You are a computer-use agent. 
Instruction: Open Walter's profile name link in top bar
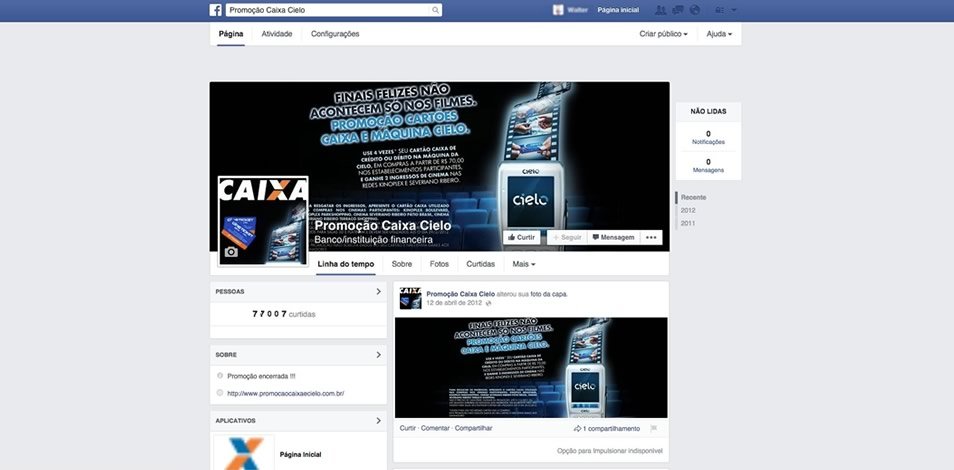577,10
